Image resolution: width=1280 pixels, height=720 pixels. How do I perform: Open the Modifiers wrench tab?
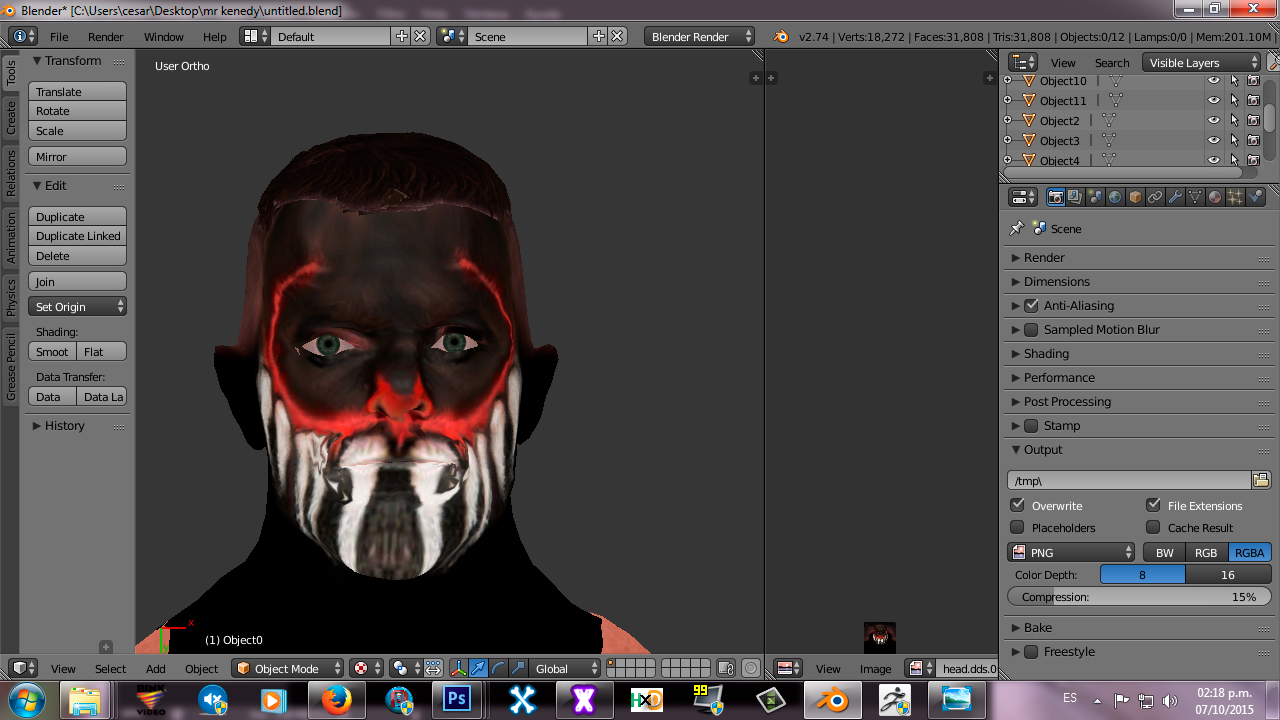1175,197
